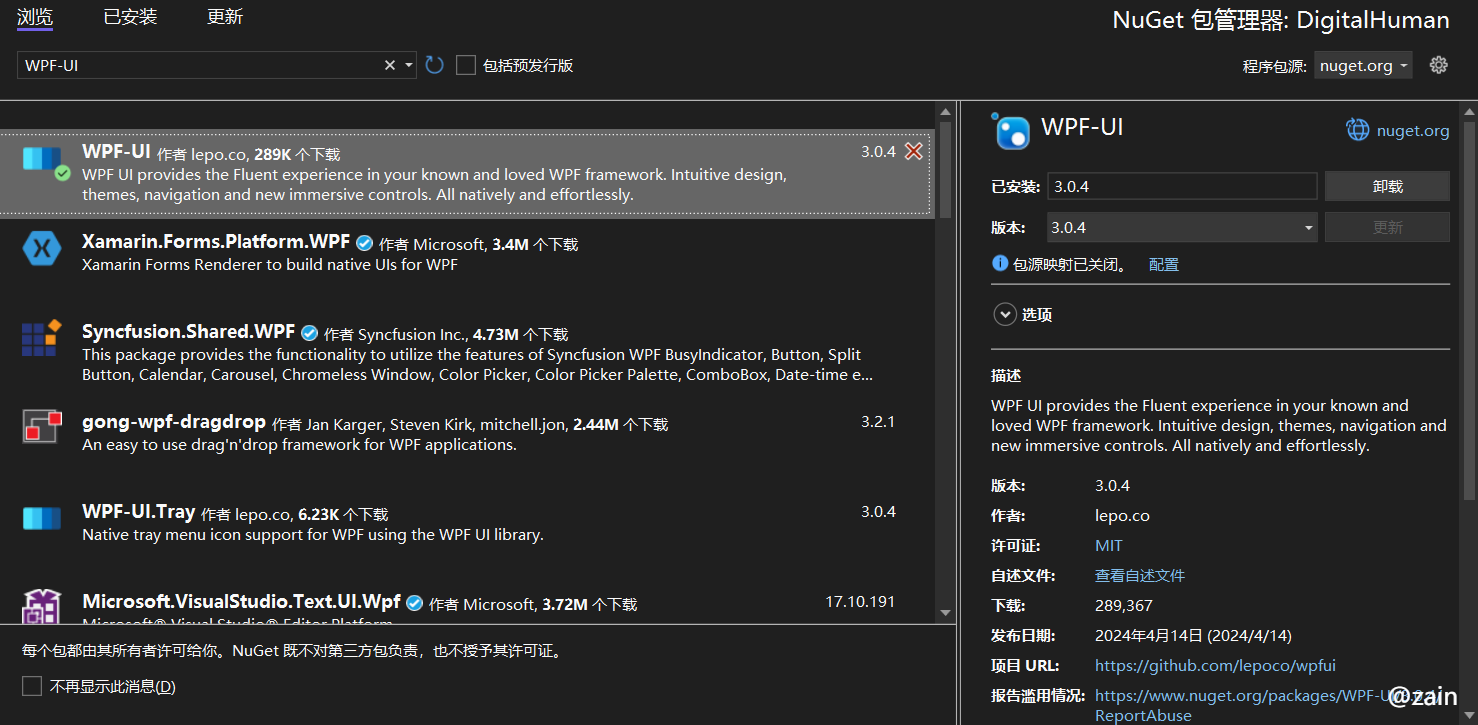Open the search box history dropdown arrow
Viewport: 1478px width, 725px height.
(x=408, y=65)
